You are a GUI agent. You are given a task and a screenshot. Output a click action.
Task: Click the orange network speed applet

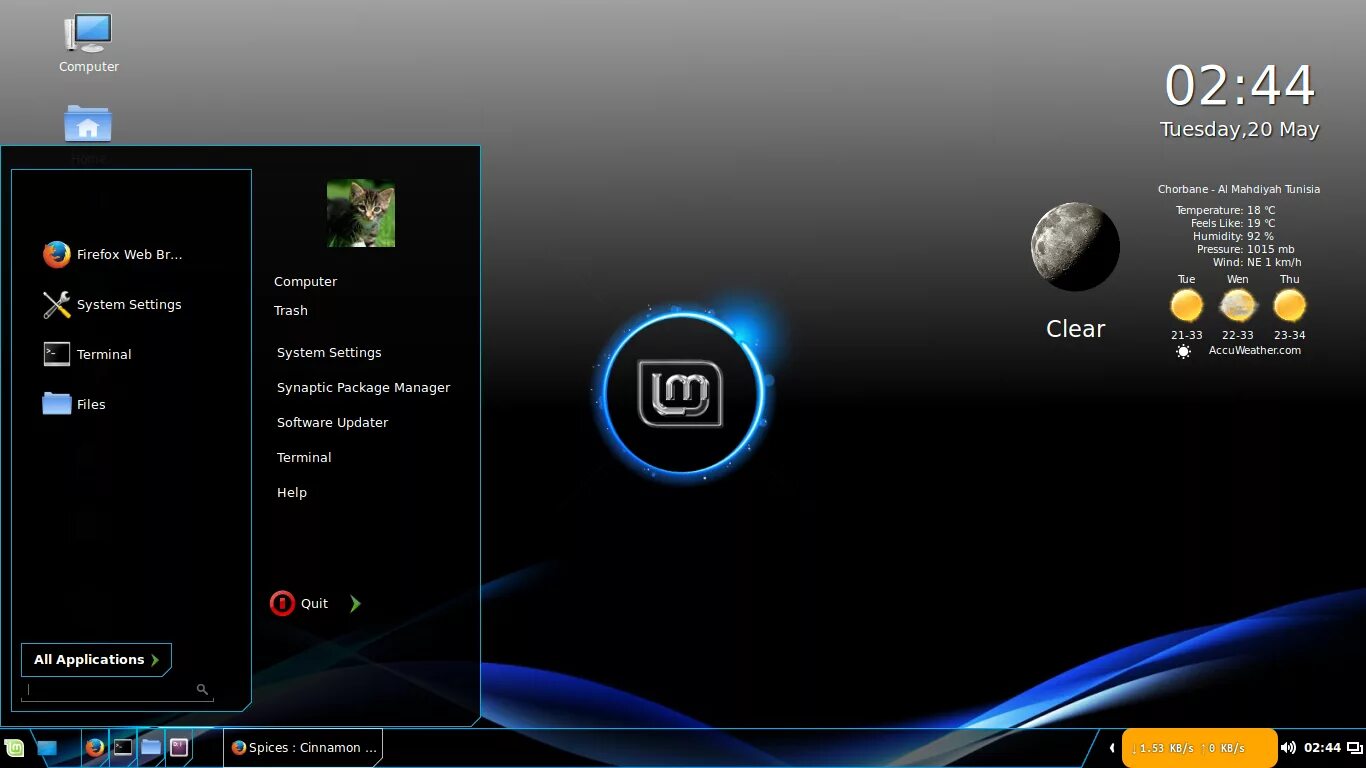(1199, 748)
